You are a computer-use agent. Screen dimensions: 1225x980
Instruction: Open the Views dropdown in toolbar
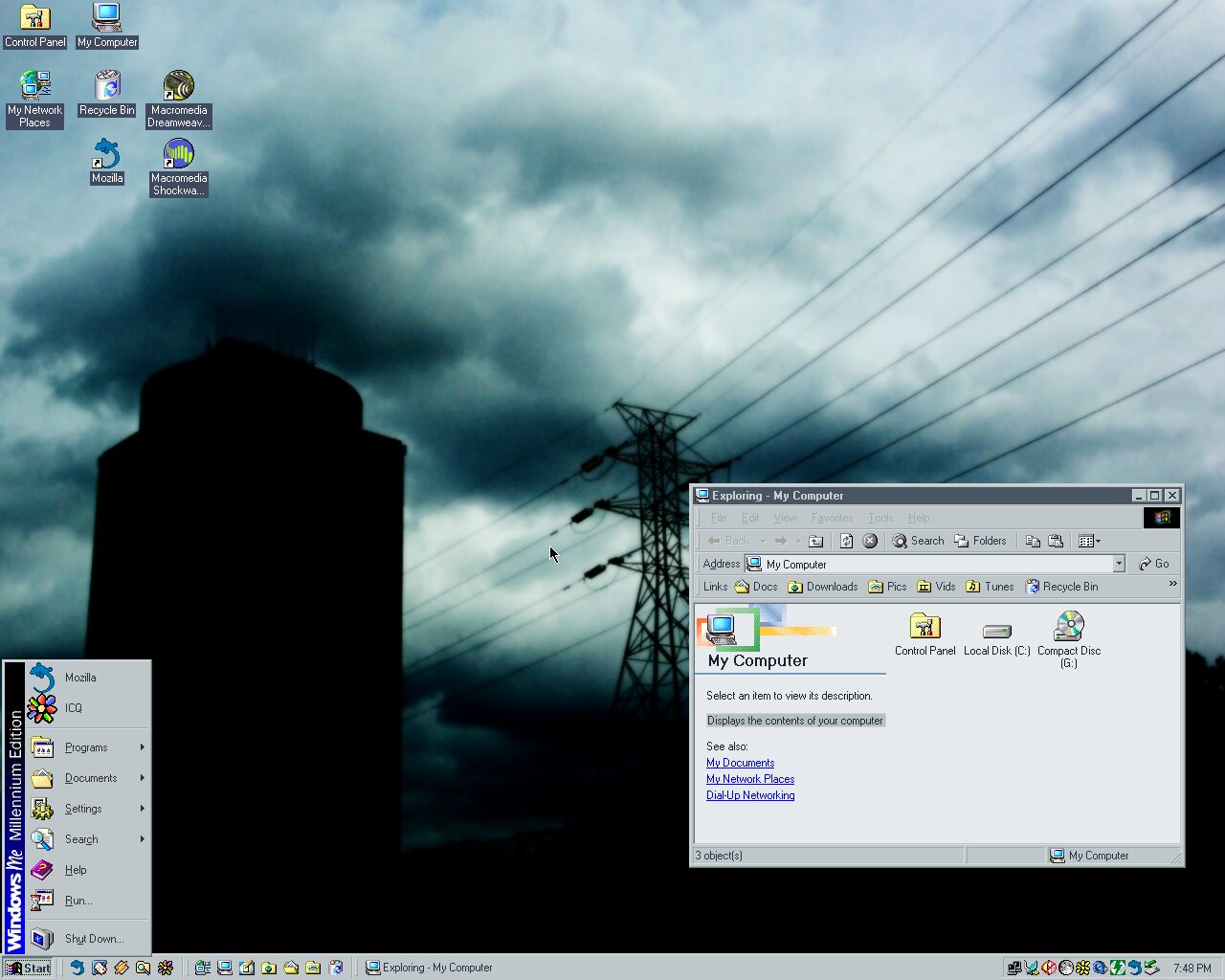click(x=1089, y=541)
